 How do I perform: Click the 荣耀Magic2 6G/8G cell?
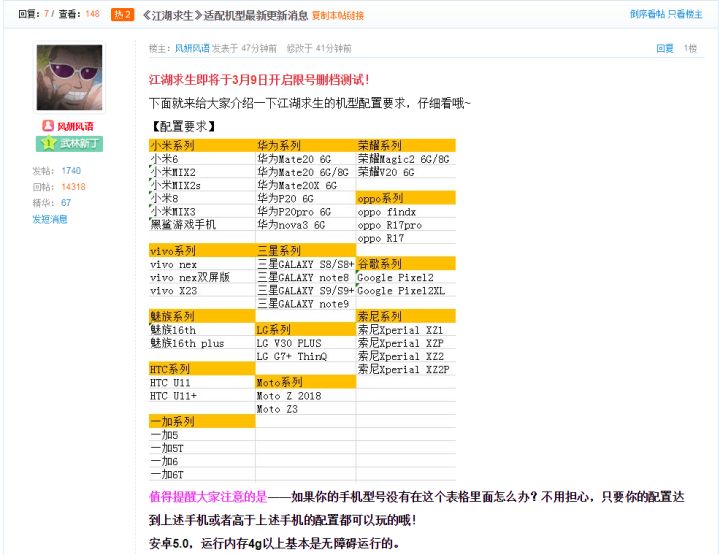(406, 159)
